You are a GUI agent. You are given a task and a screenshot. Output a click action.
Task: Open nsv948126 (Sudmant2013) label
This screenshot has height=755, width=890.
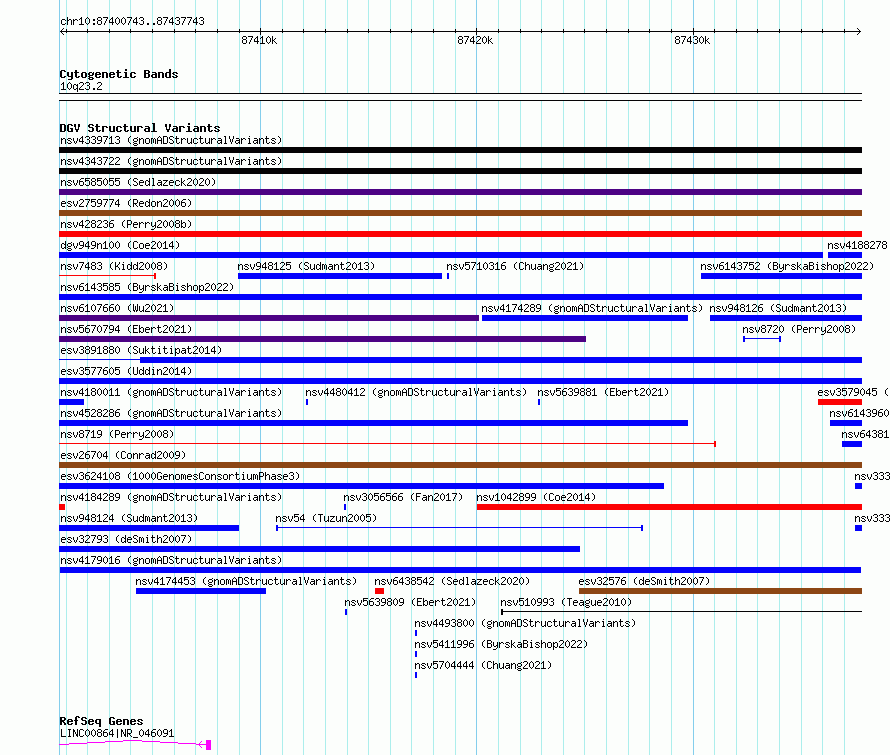point(778,308)
